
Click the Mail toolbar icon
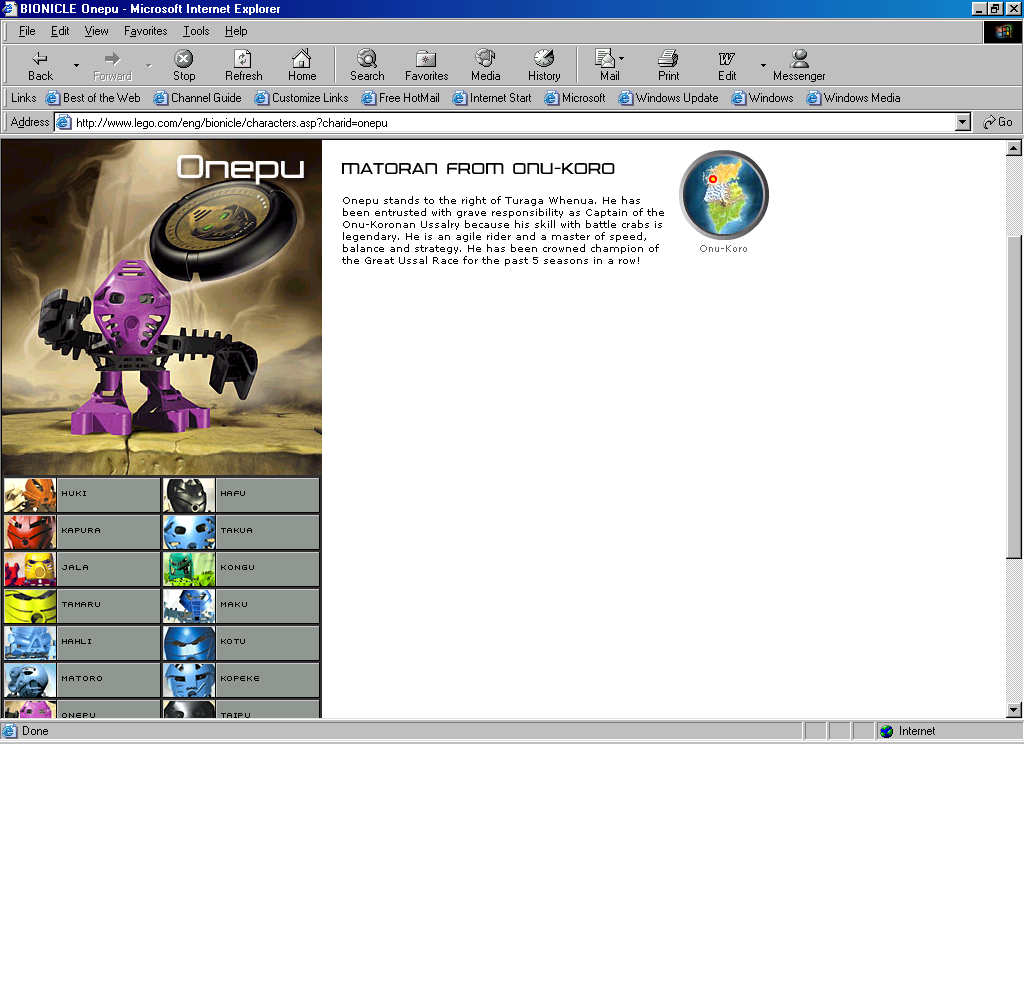[605, 58]
